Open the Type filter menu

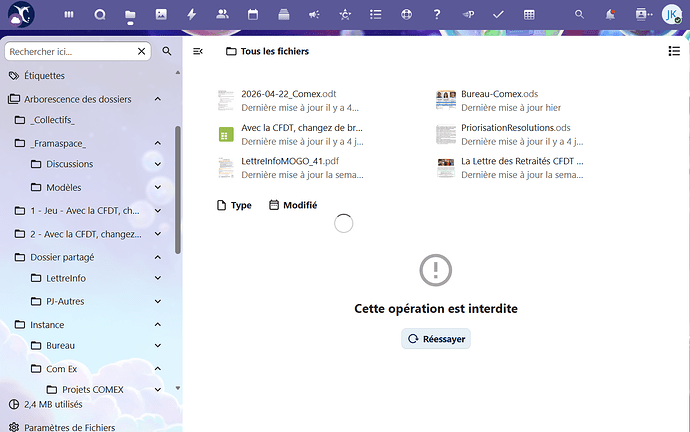[234, 205]
